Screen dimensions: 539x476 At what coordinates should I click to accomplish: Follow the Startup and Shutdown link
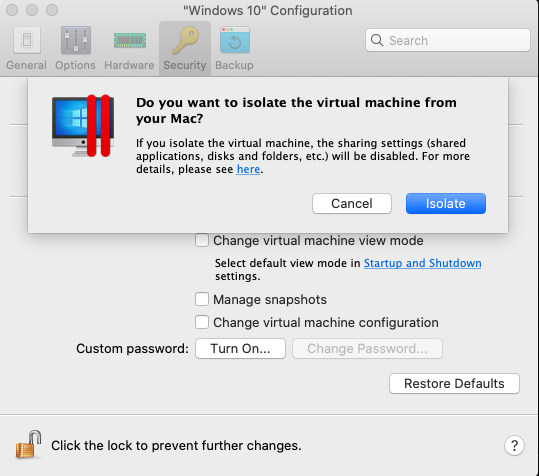[422, 263]
